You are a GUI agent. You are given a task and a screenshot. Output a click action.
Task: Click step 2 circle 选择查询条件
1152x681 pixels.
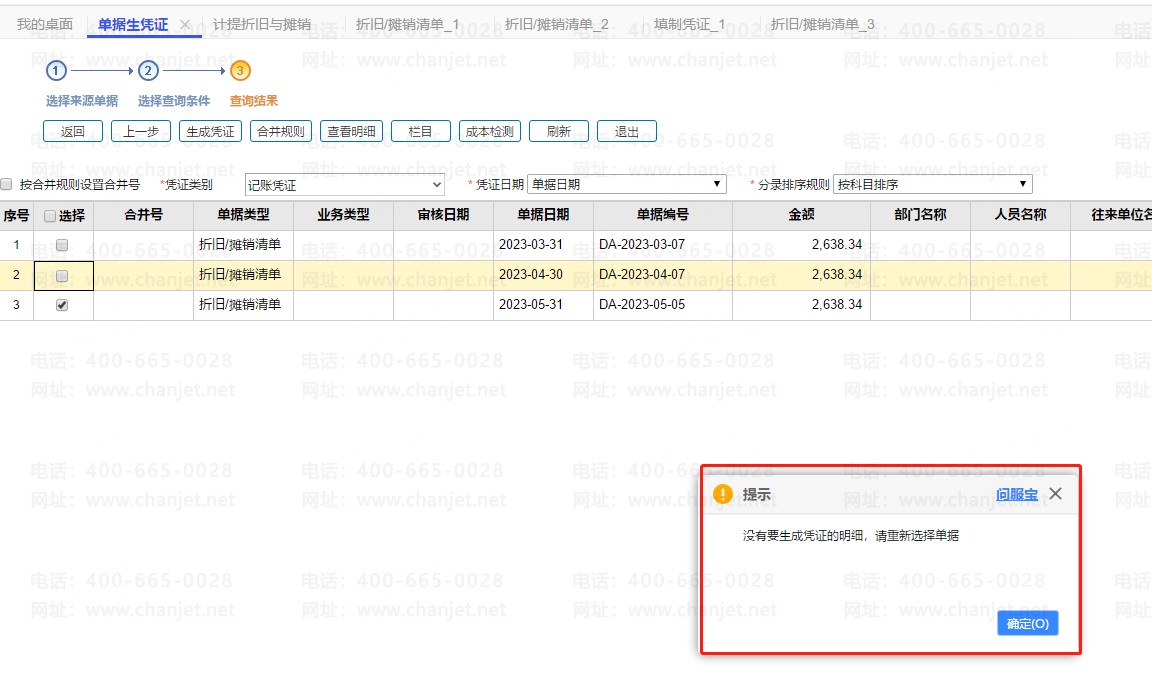click(148, 71)
